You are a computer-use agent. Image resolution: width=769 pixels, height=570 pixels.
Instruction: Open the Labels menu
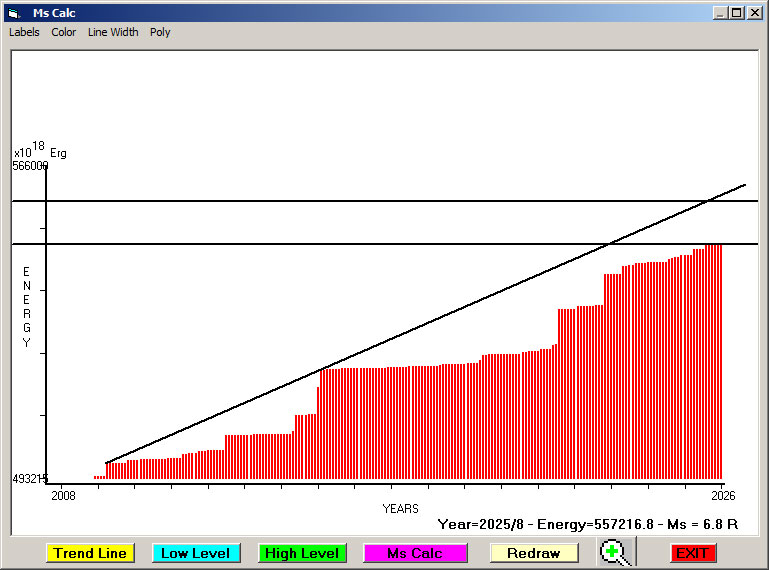coord(24,32)
